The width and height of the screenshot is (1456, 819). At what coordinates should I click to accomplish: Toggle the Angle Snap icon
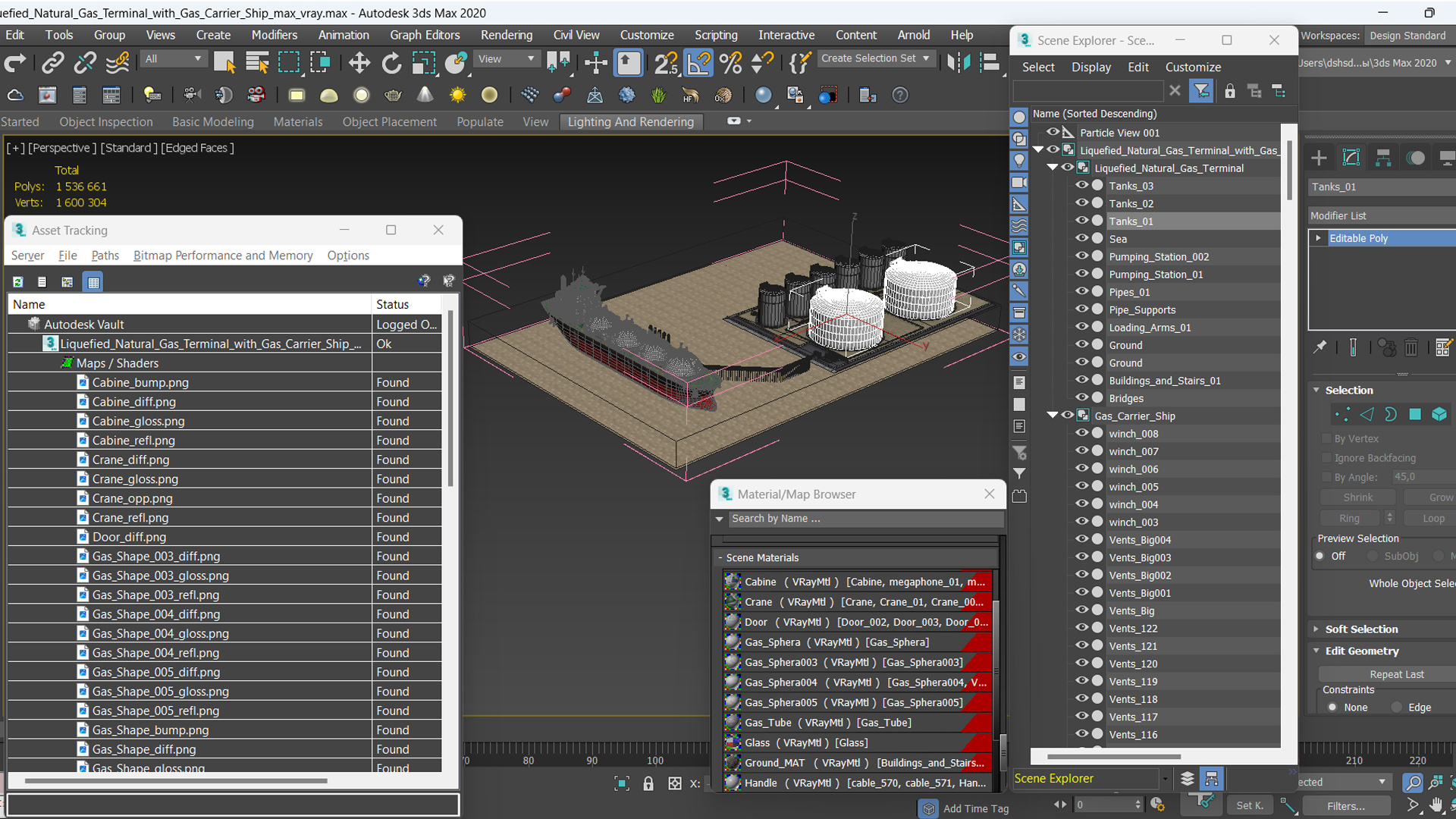coord(698,63)
